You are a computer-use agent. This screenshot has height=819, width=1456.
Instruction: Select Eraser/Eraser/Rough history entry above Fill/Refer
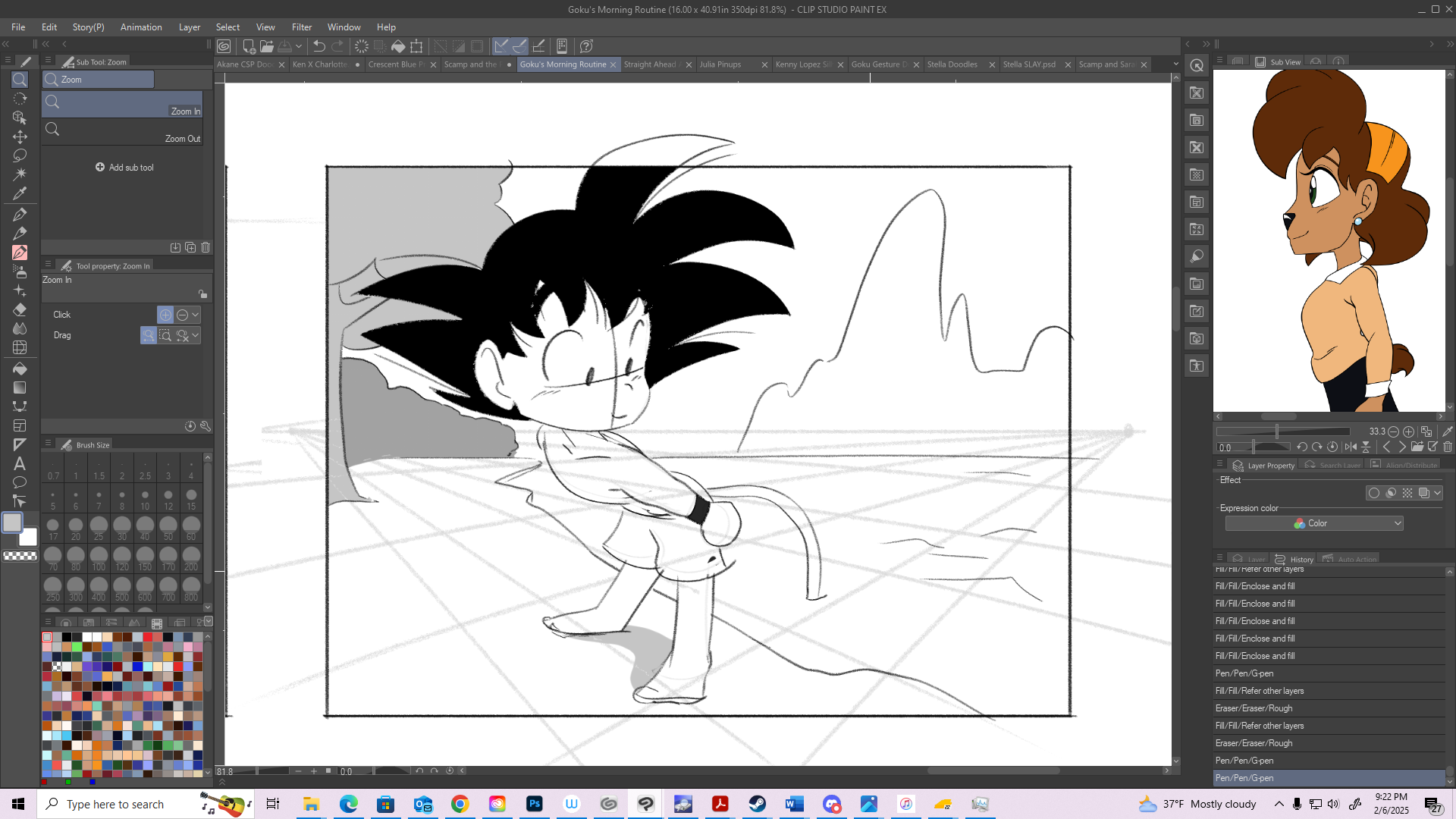1254,708
